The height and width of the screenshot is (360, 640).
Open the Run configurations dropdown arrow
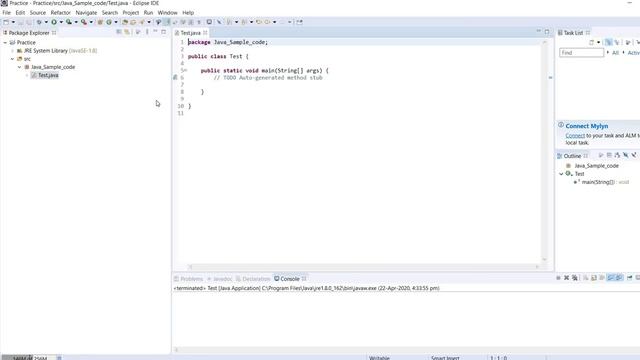[61, 22]
